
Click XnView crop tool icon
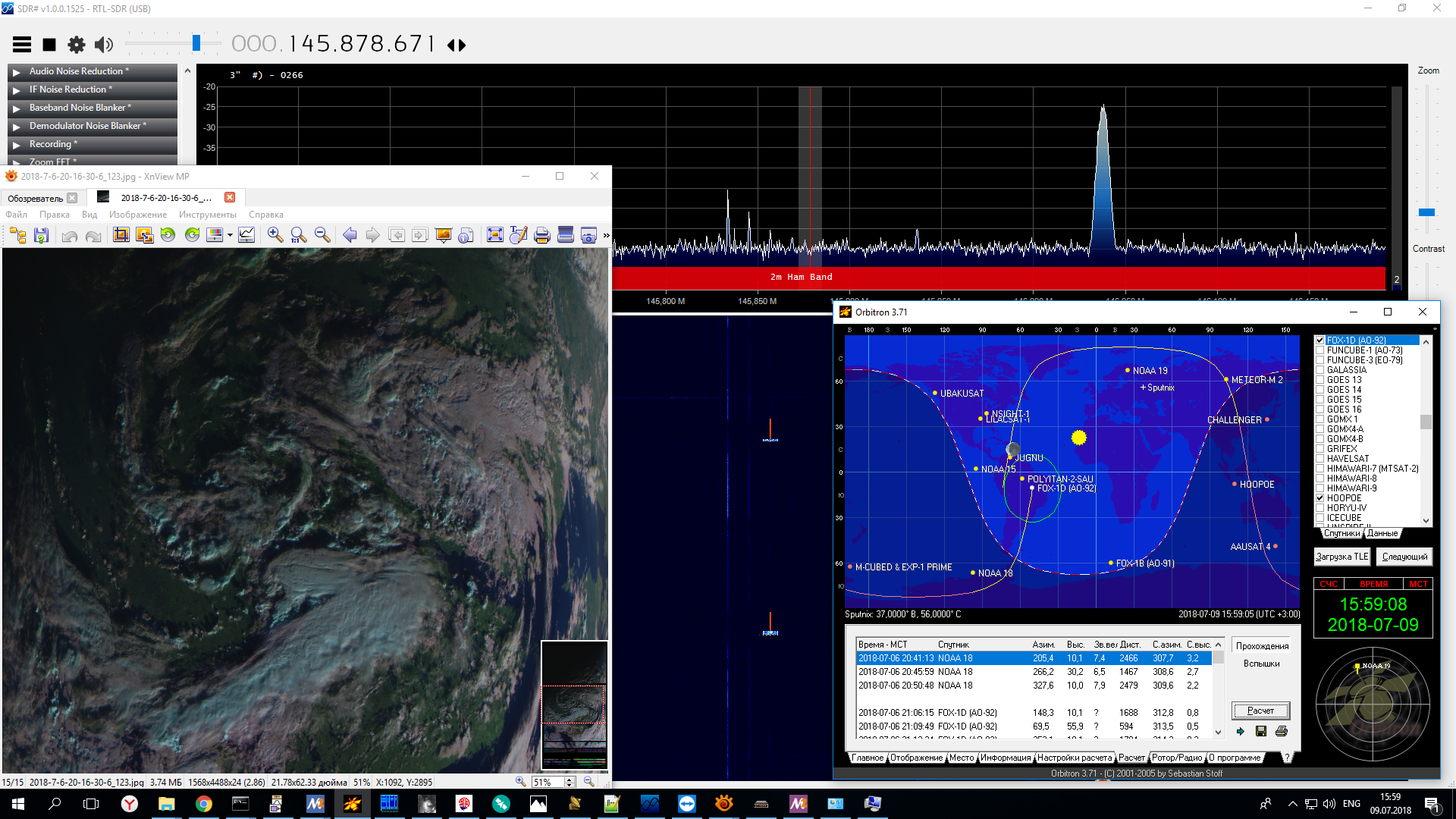(x=121, y=235)
